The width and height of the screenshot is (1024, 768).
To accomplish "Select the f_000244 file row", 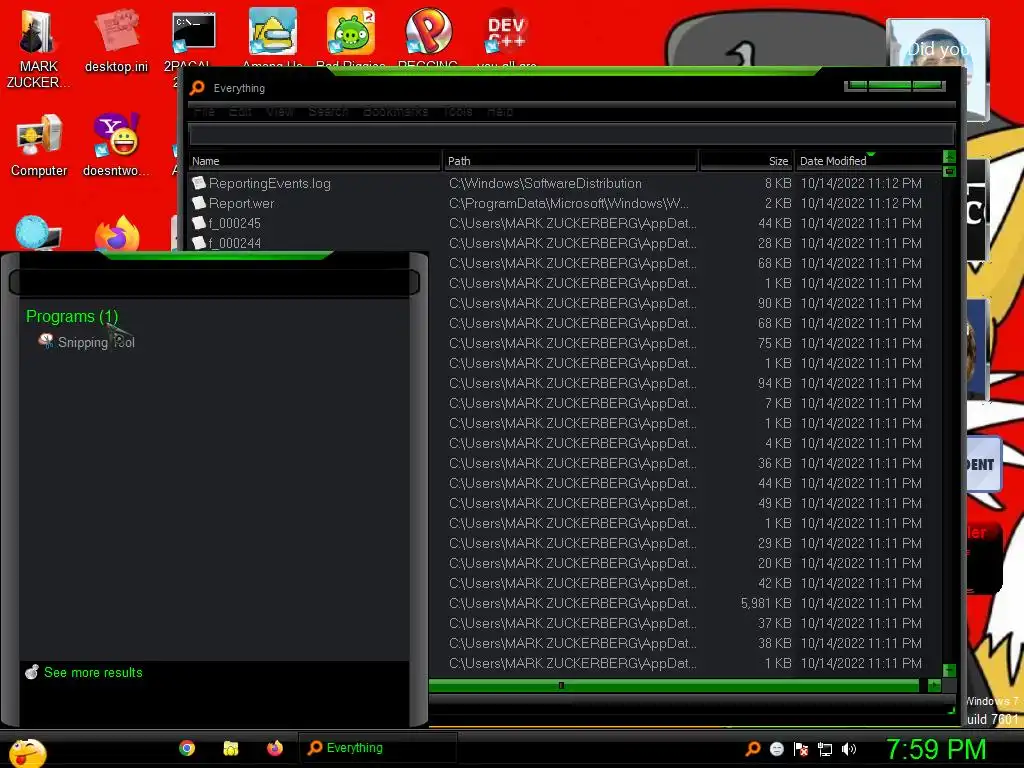I will pyautogui.click(x=565, y=243).
